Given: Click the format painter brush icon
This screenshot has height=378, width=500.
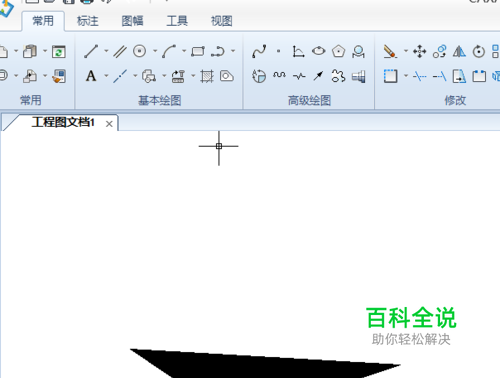Looking at the screenshot, I should (59, 76).
